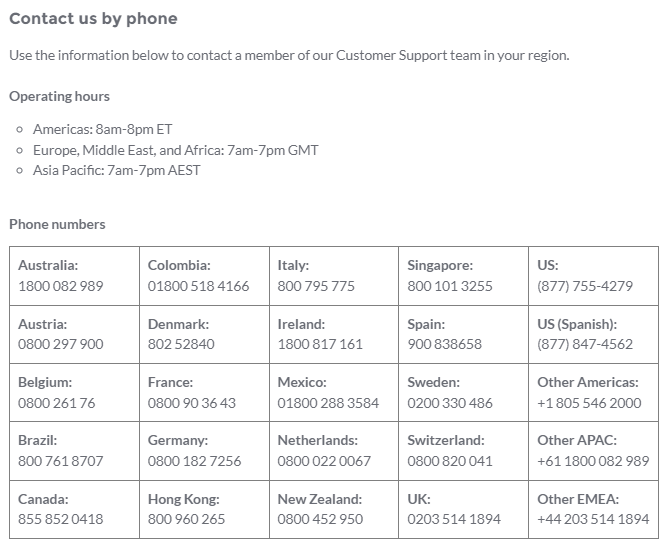Click the Americas 8am-8pm ET bullet item
This screenshot has height=548, width=668.
102,129
